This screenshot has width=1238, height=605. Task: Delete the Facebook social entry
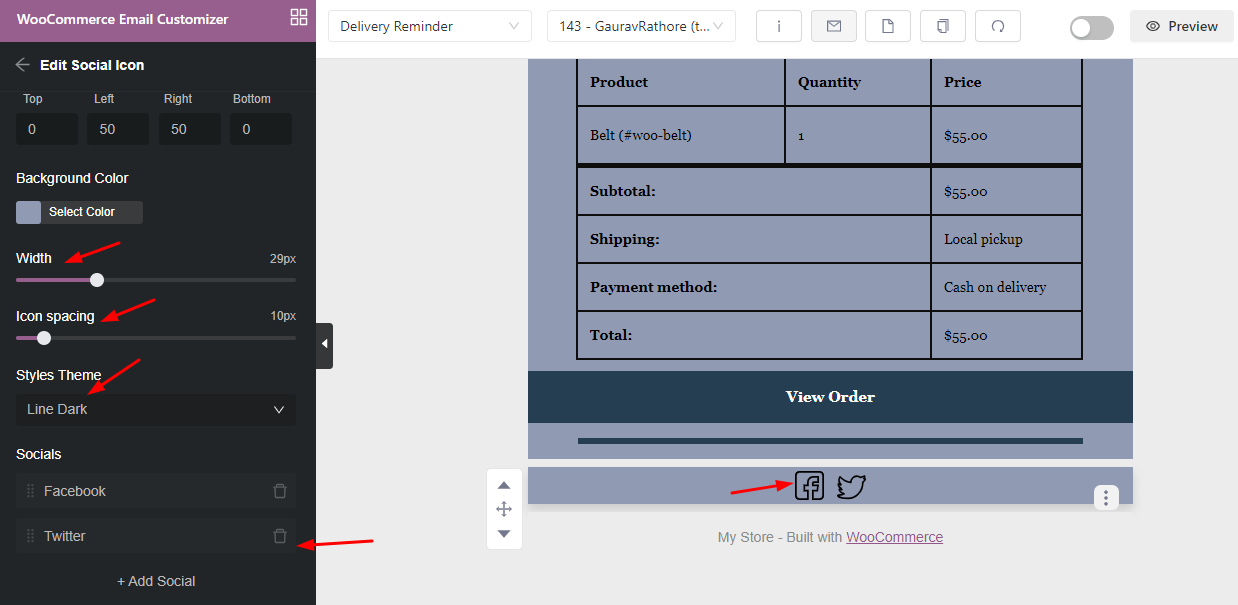click(280, 491)
